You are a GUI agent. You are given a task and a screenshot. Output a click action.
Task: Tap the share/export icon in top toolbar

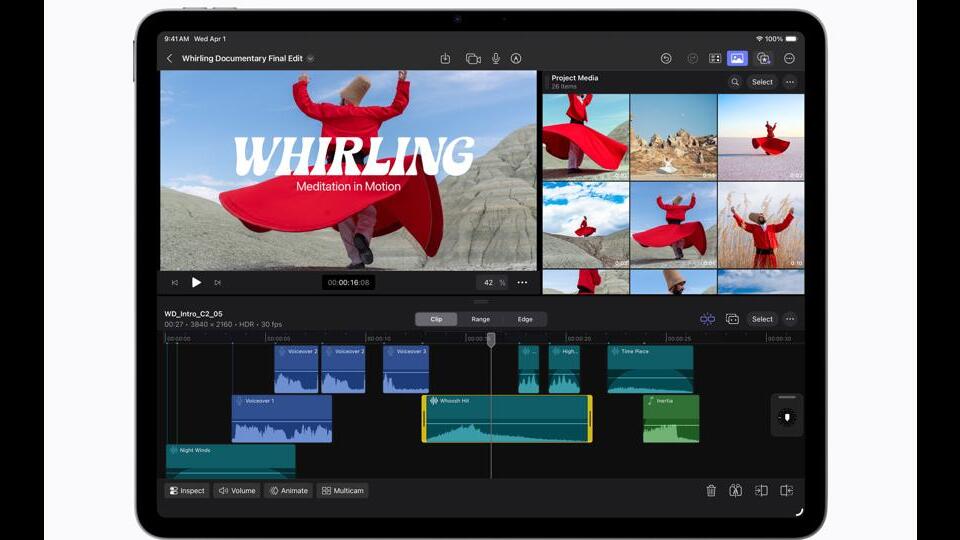click(x=445, y=58)
